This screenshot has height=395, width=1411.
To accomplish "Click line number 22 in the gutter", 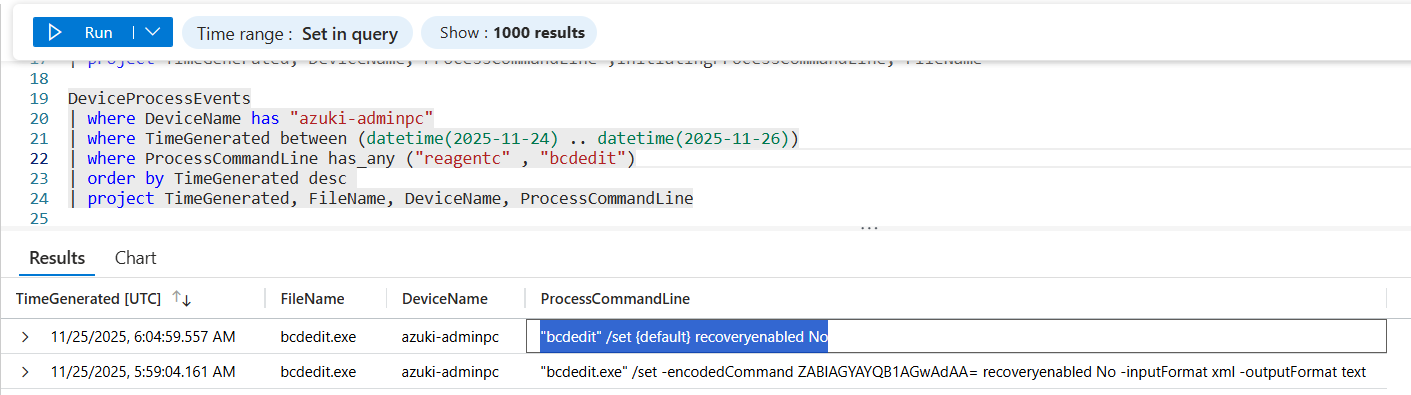I will click(x=40, y=159).
